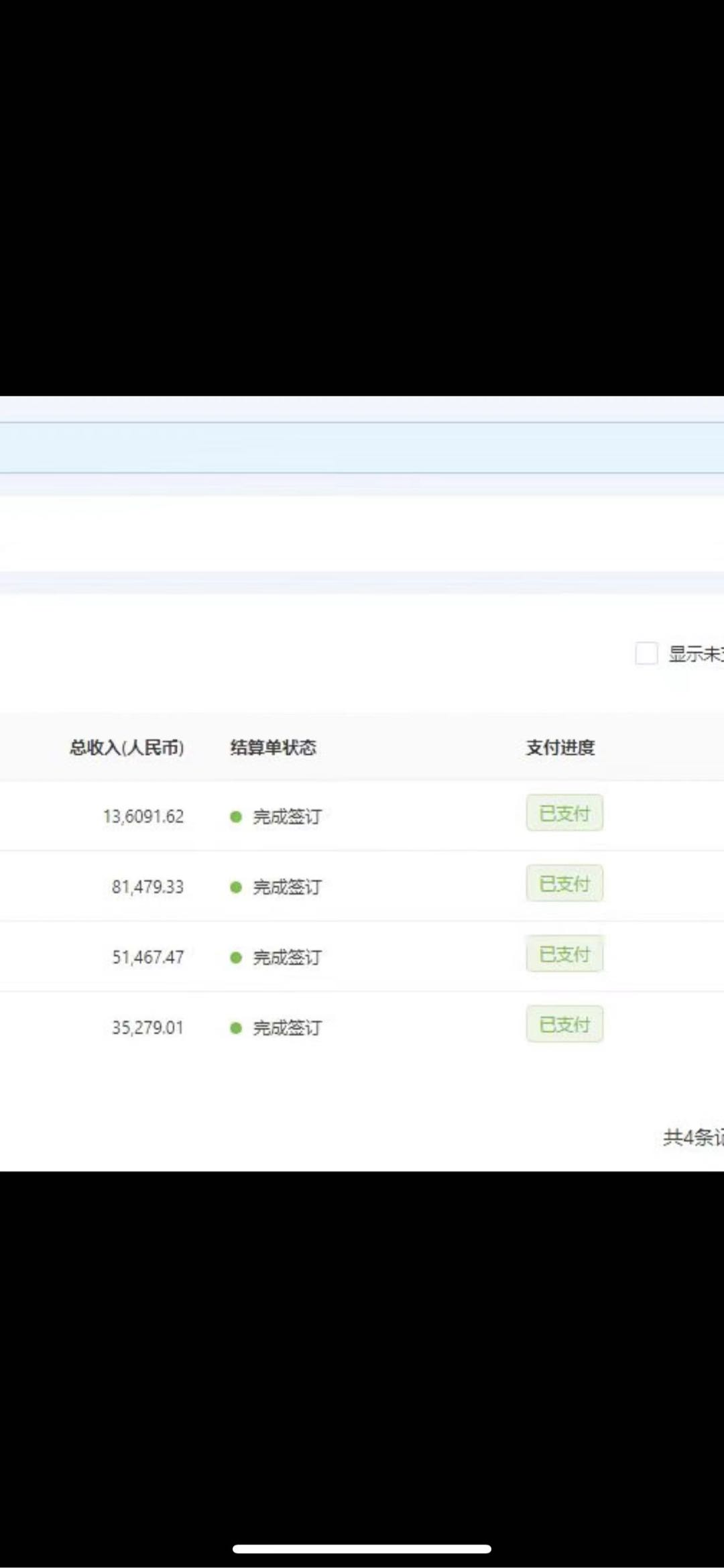
Task: Click 已支付 badge in 35,279.01 row
Action: pyautogui.click(x=564, y=1024)
